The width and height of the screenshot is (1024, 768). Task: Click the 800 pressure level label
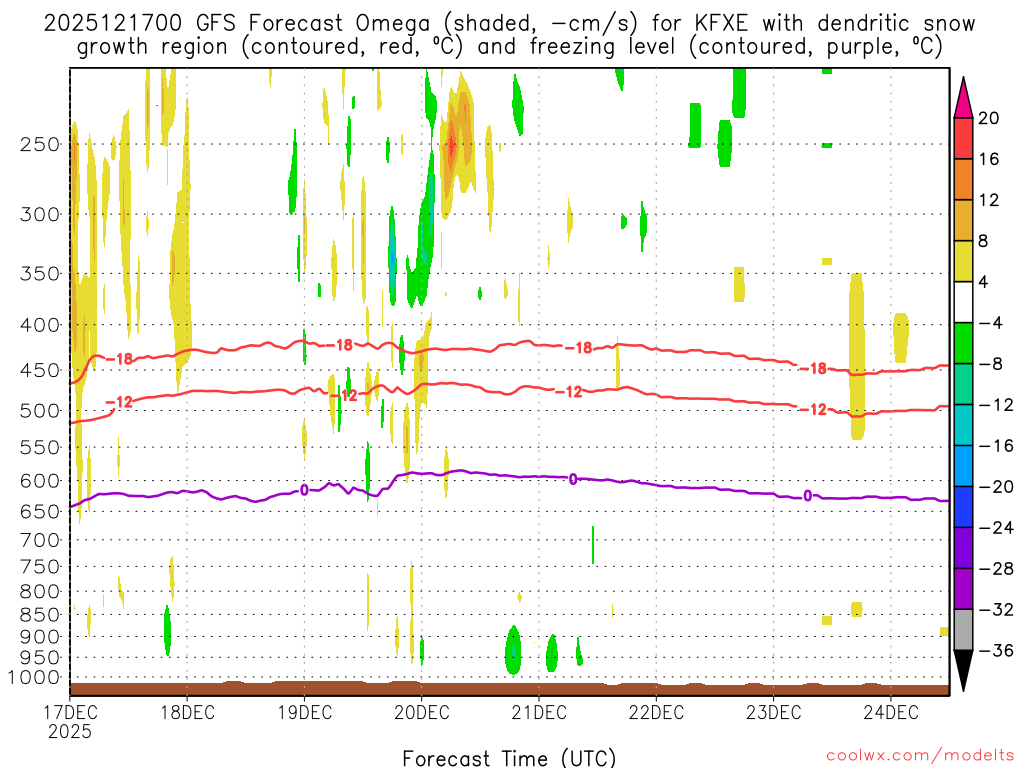(40, 592)
